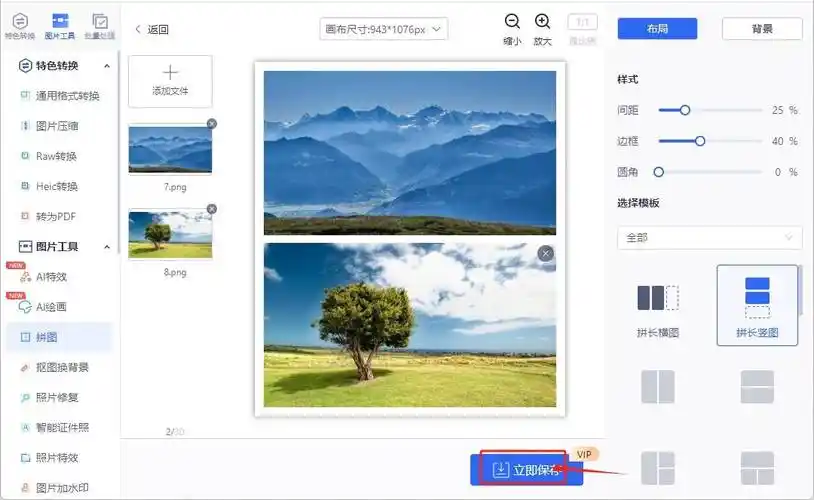
Task: Click the 40 border value
Action: 777,141
